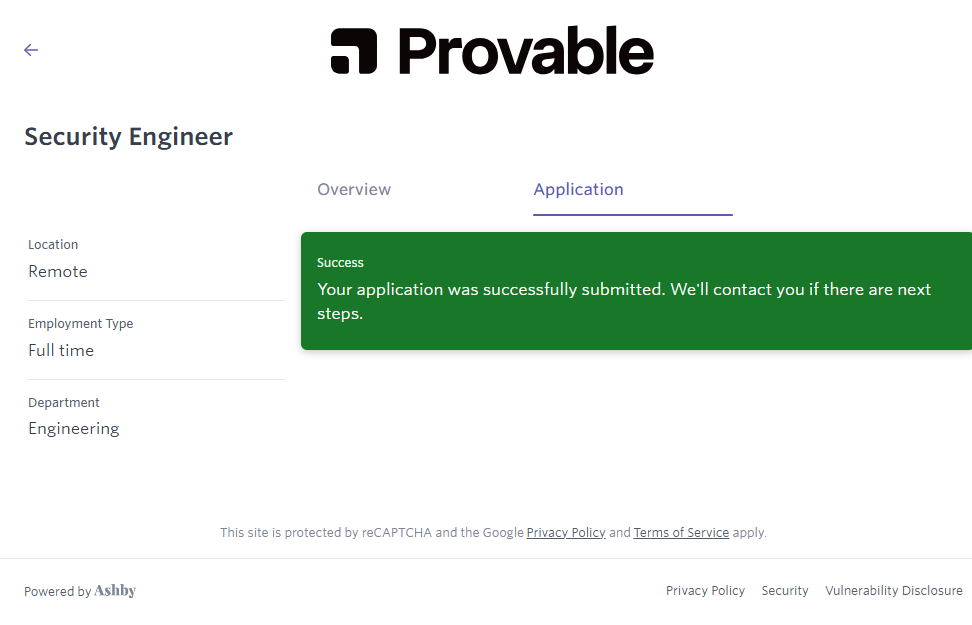This screenshot has width=972, height=625.
Task: Open Google Privacy Policy in reCAPTCHA notice
Action: click(x=566, y=533)
